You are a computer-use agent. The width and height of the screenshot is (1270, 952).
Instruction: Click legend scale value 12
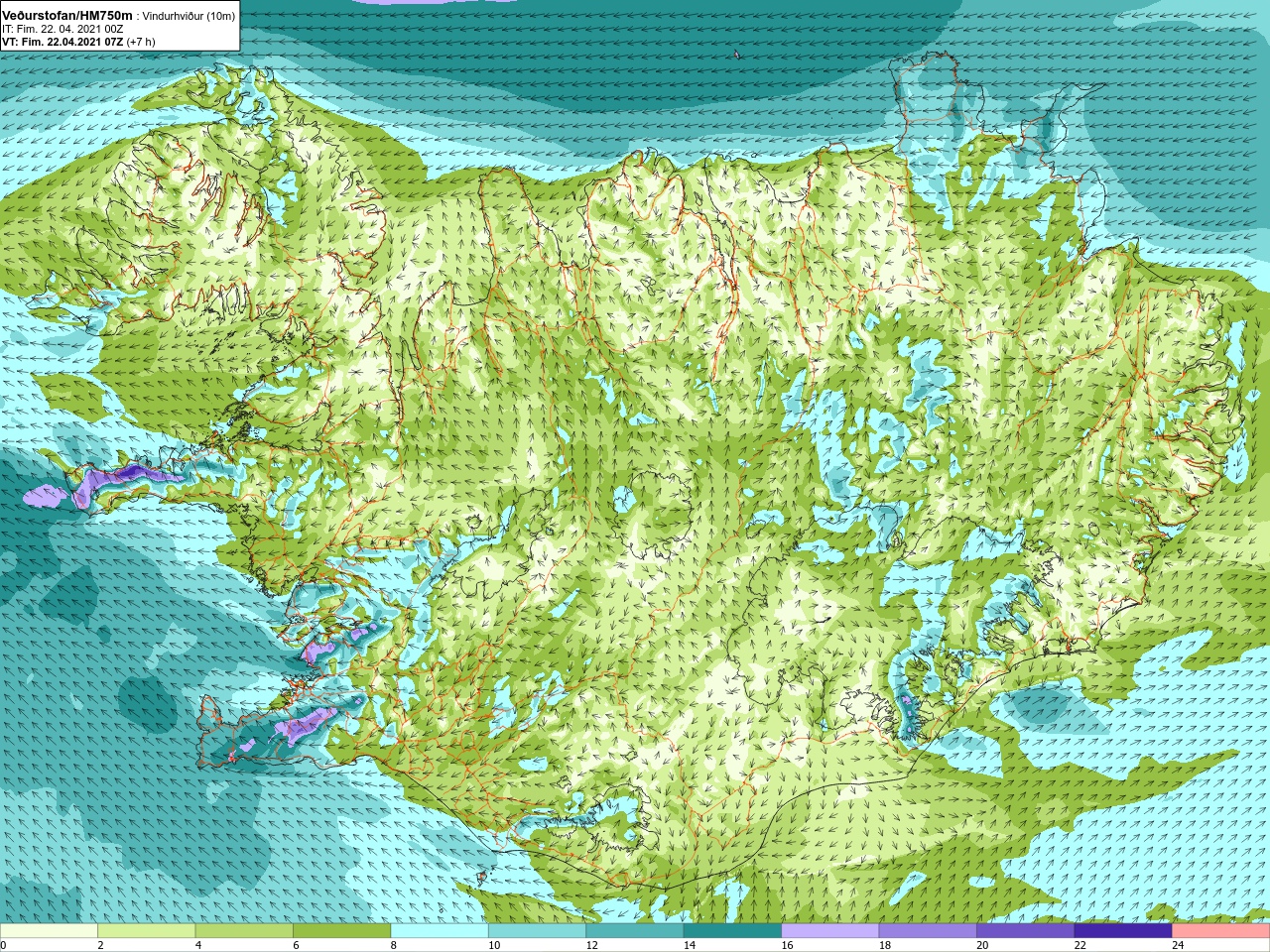tap(591, 946)
